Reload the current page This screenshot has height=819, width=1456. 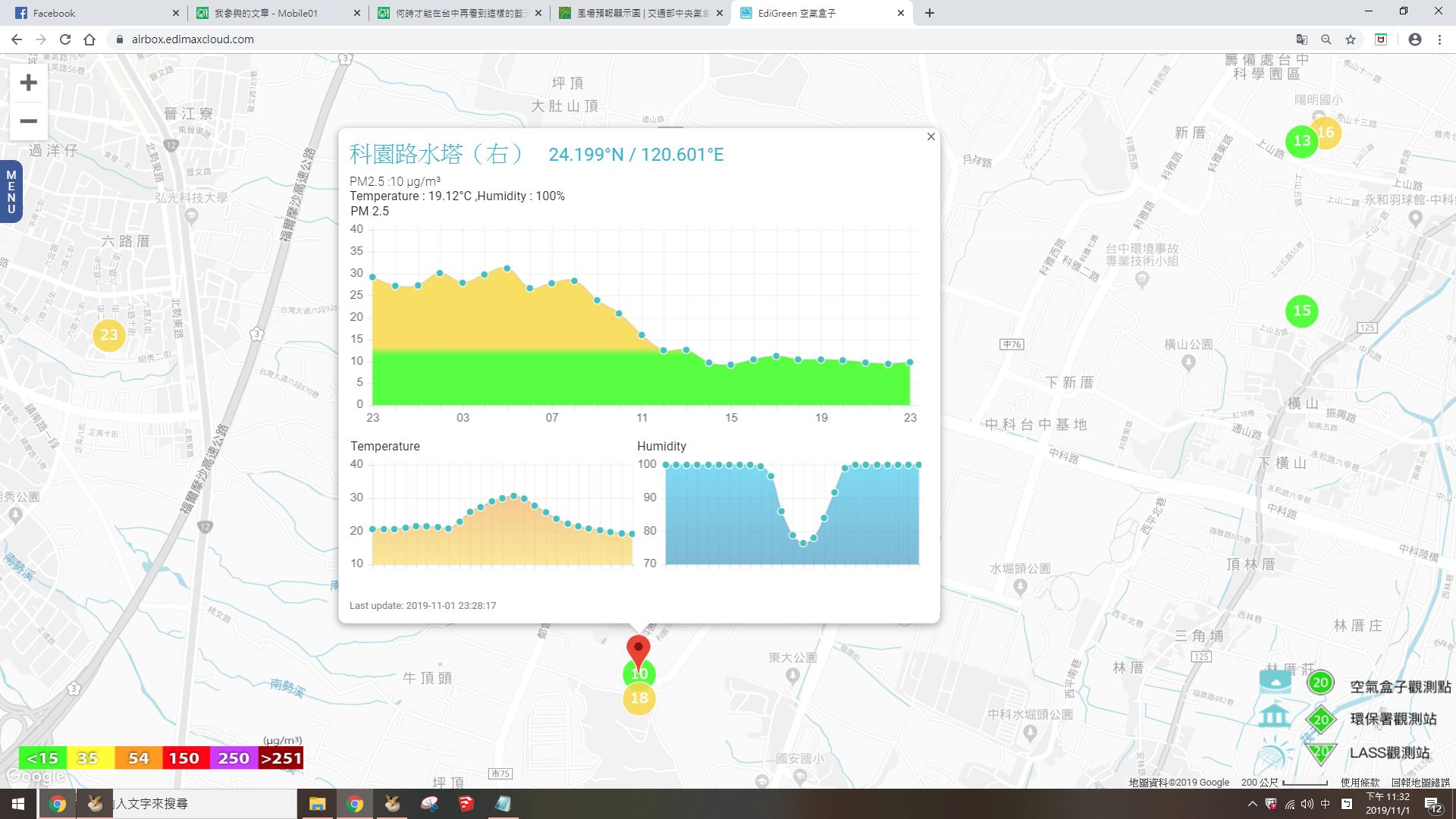click(x=65, y=39)
